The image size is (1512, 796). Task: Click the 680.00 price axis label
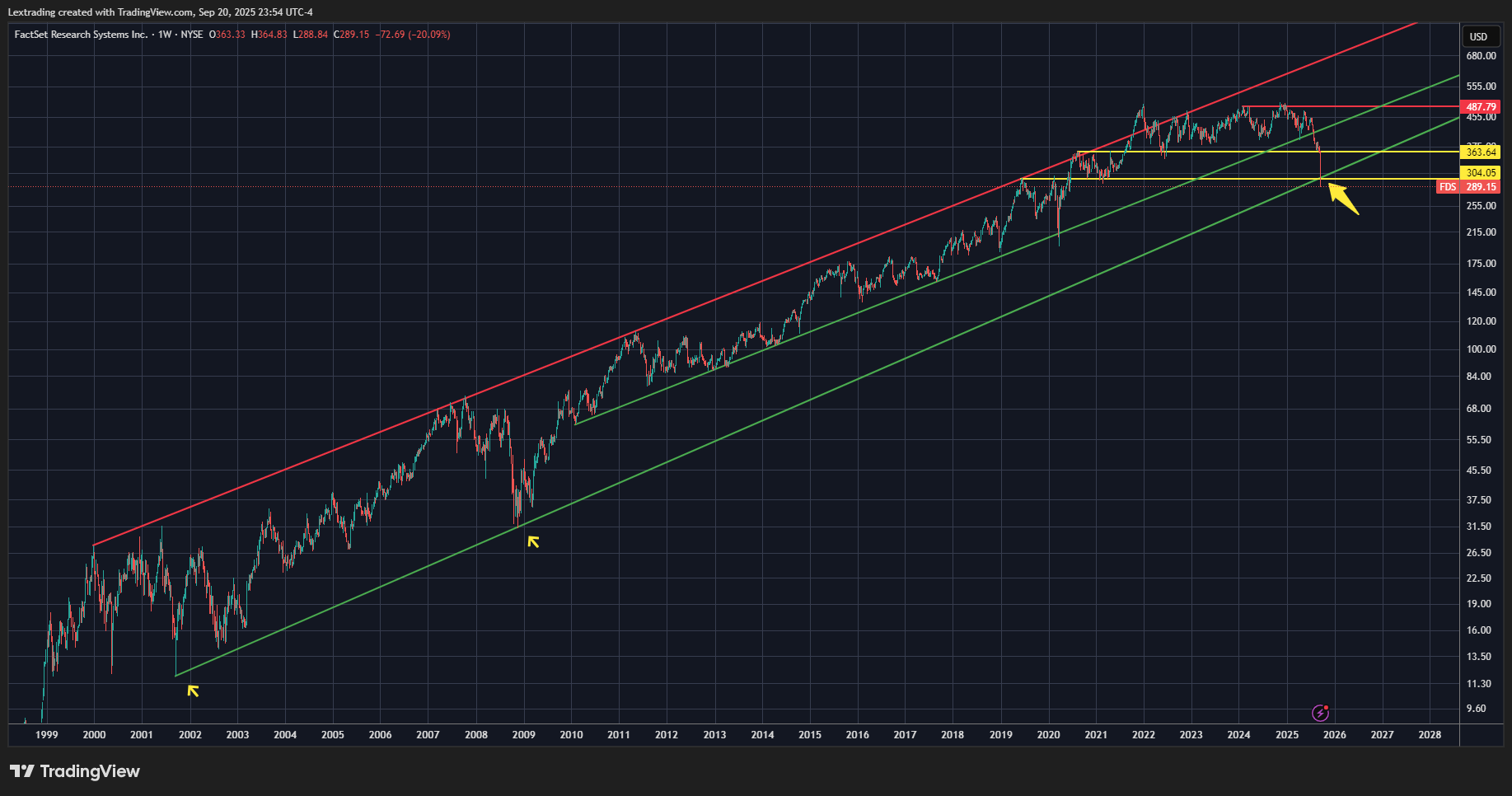(1481, 56)
